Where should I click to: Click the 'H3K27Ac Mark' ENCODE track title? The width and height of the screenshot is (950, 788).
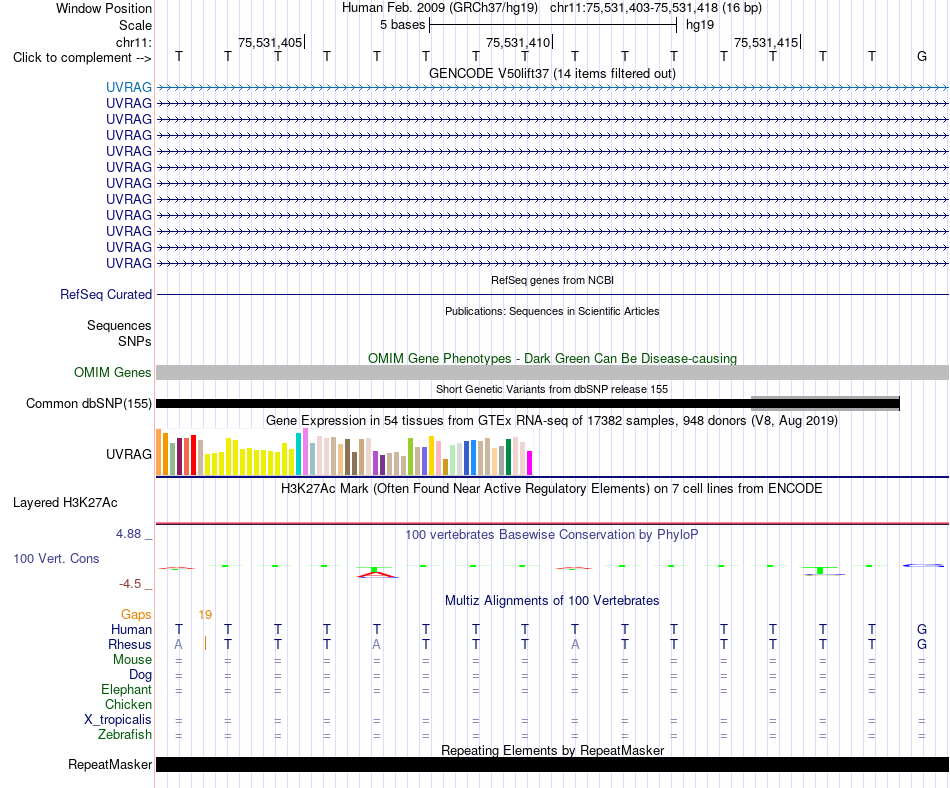tap(552, 489)
